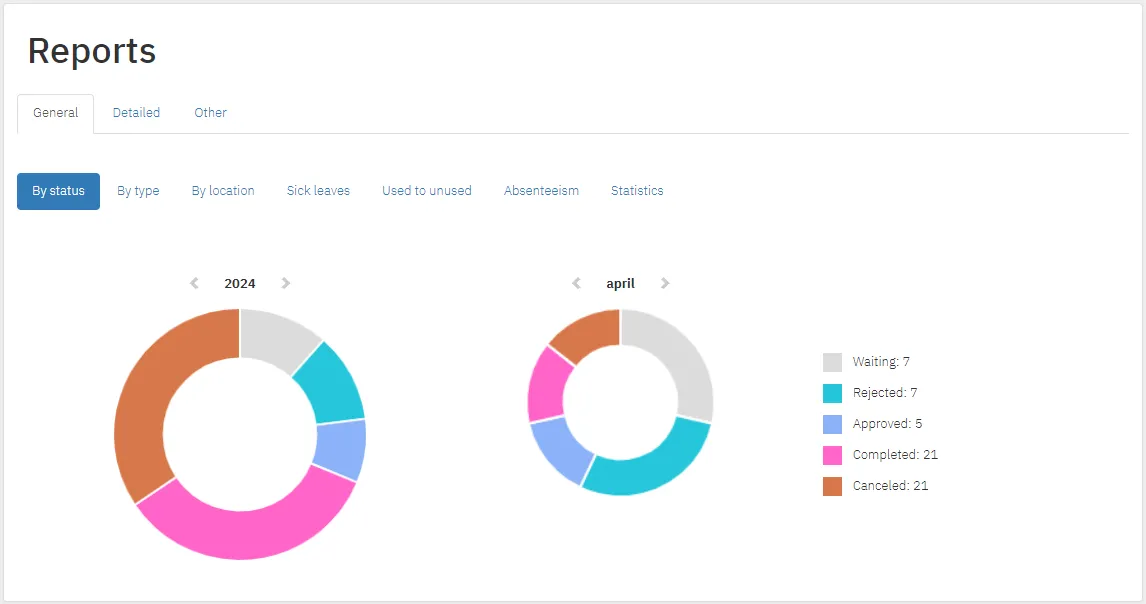The width and height of the screenshot is (1146, 604).
Task: Open the Absenteeism report
Action: (541, 191)
